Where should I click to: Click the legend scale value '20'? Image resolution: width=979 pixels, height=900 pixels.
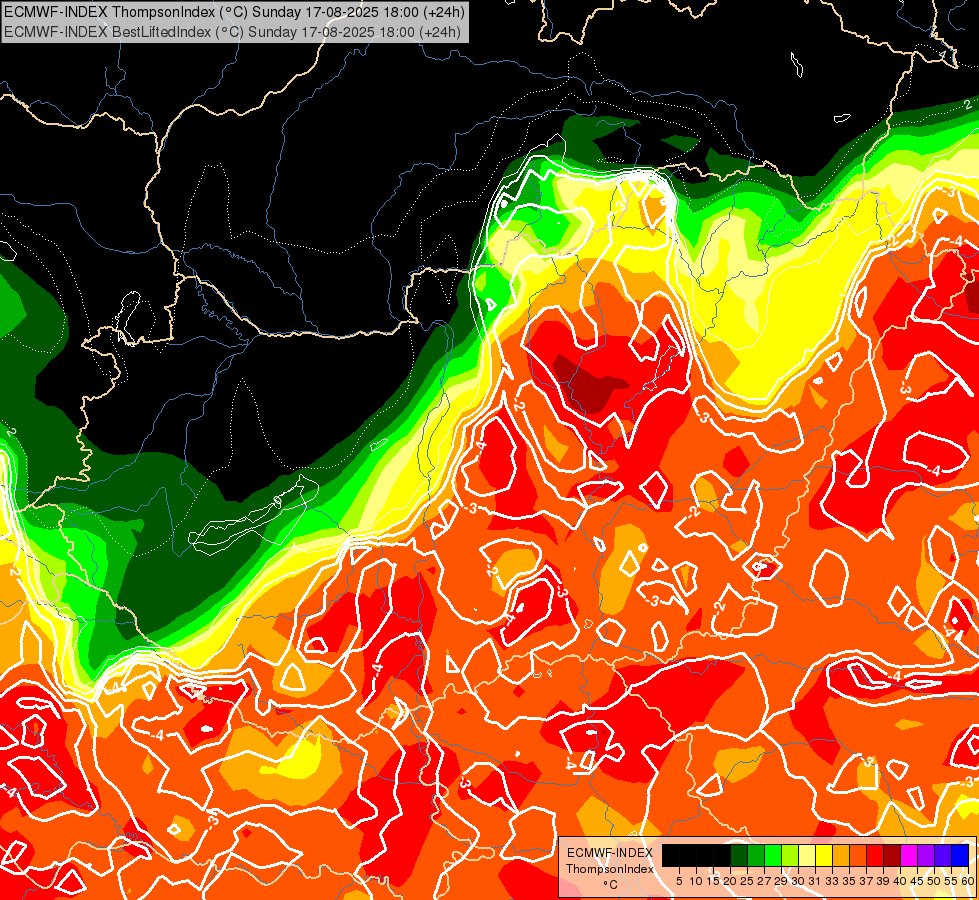(730, 881)
